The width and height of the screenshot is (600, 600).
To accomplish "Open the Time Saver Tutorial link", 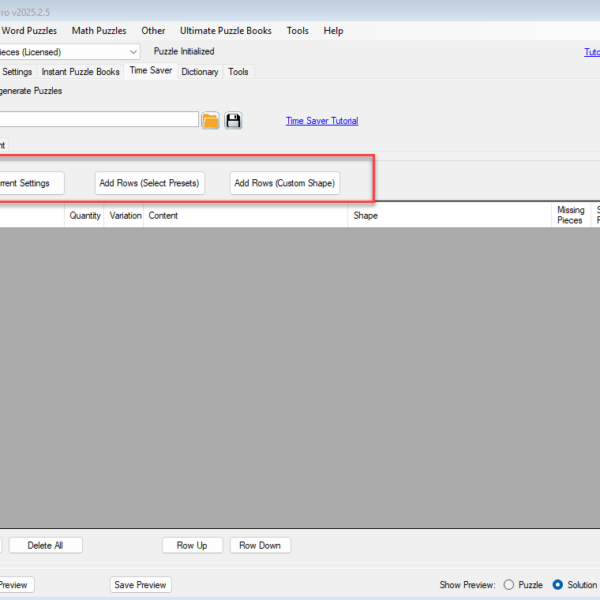I will coord(321,121).
